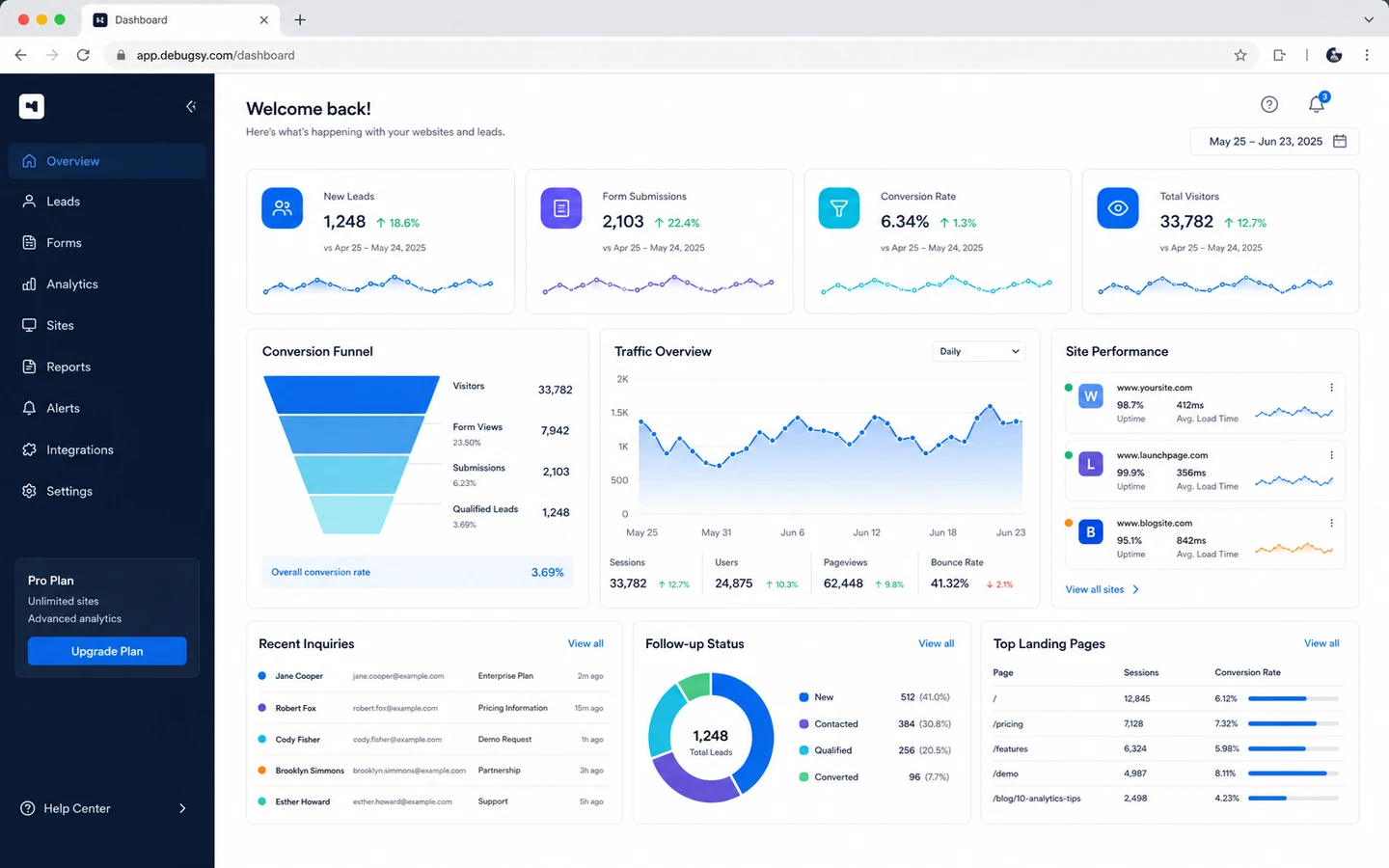Click conversion rate bar for /demo
1389x868 pixels.
coord(1294,773)
